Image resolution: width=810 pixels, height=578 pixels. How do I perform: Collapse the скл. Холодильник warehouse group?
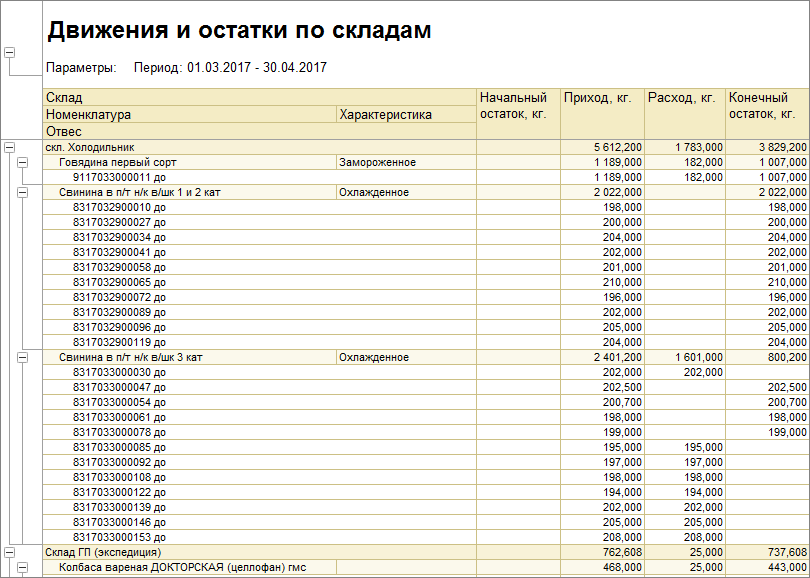point(10,147)
